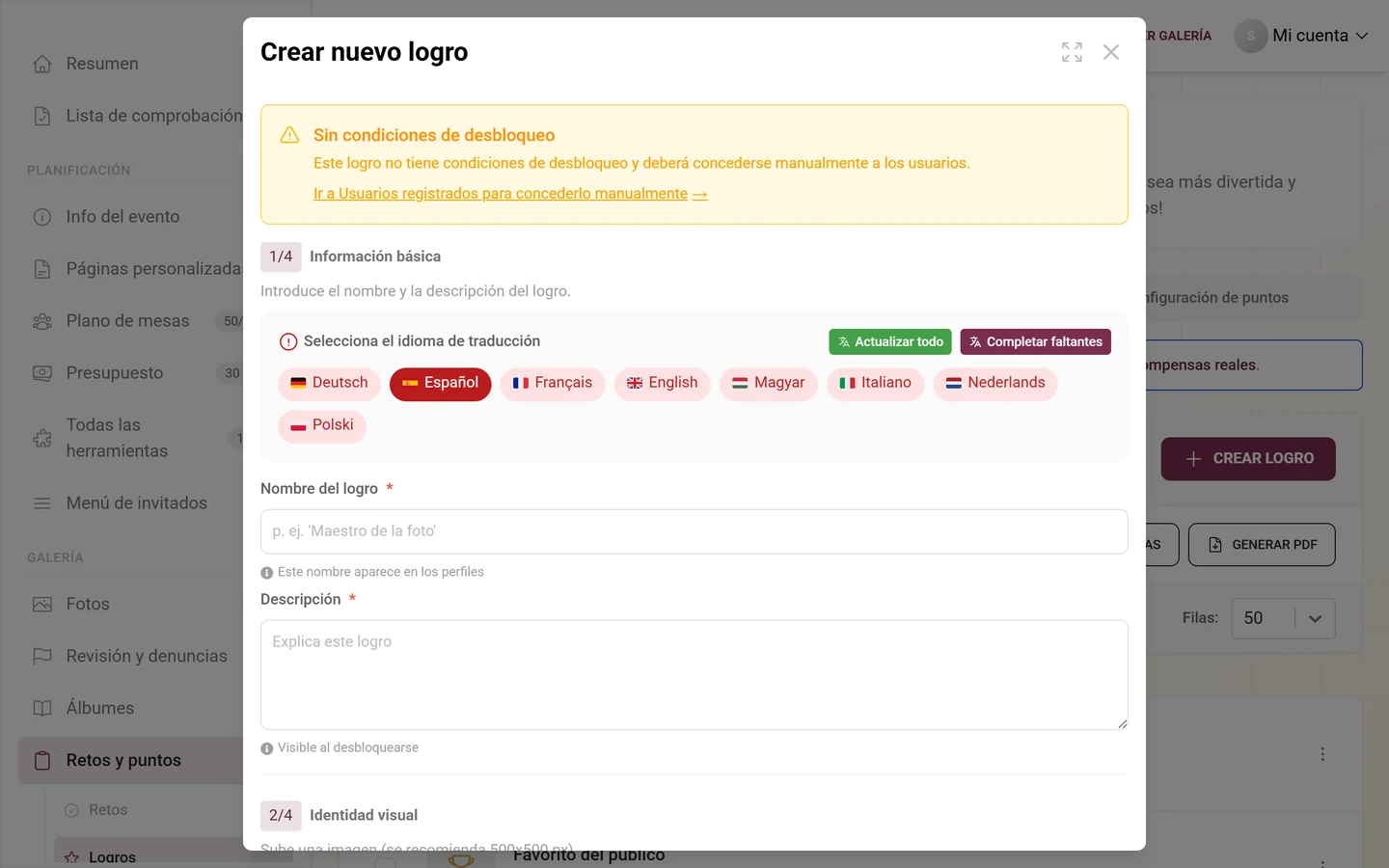Focus the Nombre del logro field
1389x868 pixels.
694,531
